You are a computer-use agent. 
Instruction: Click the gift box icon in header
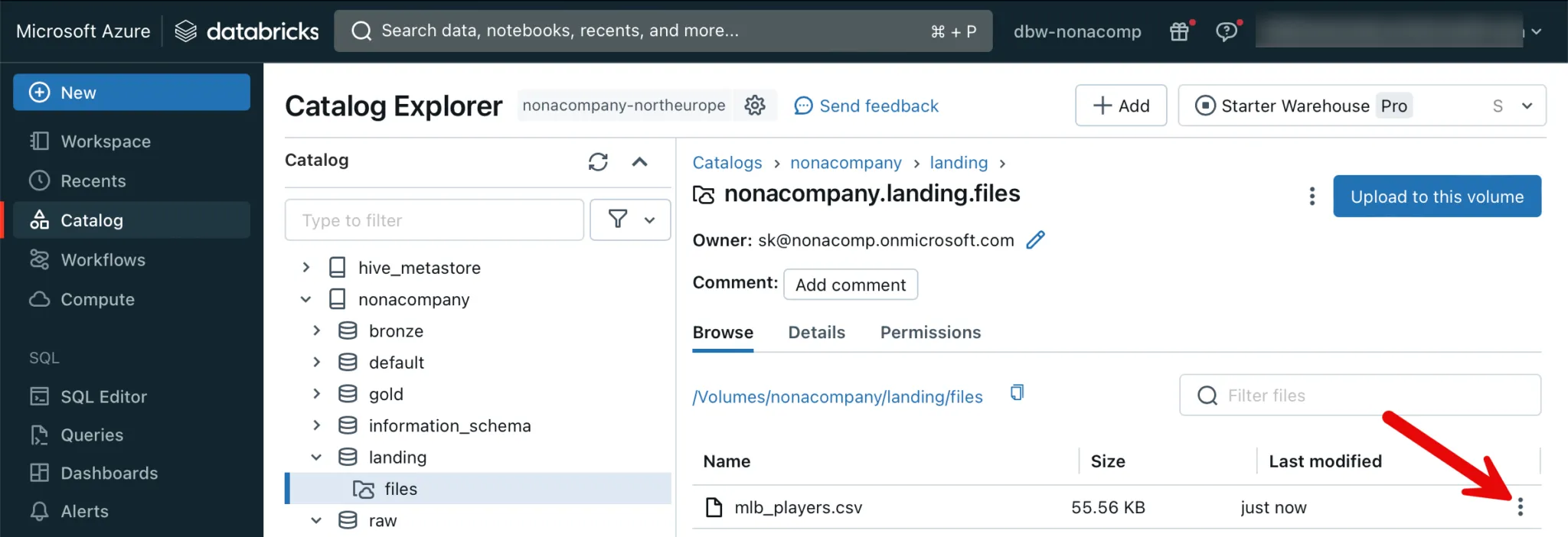(1180, 31)
